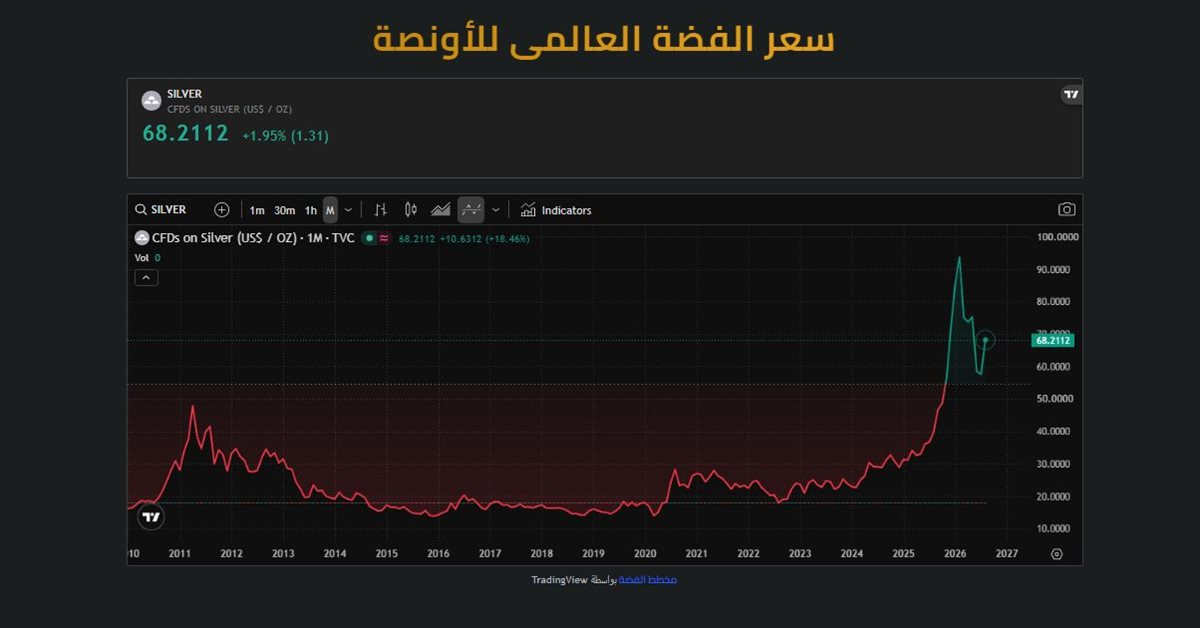Expand the chart style dropdown arrow
Image resolution: width=1200 pixels, height=628 pixels.
(495, 210)
